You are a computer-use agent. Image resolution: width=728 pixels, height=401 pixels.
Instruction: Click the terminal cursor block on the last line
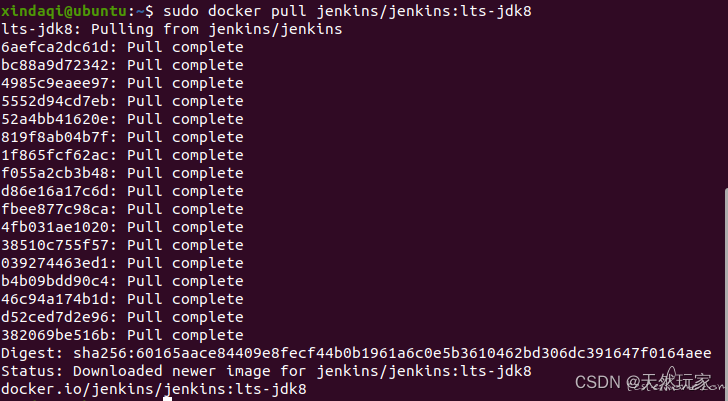point(168,399)
